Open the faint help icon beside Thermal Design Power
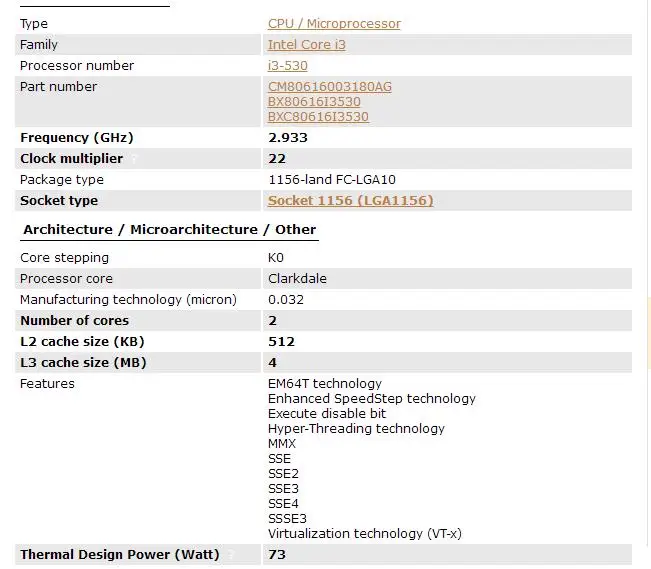This screenshot has width=651, height=569. [x=231, y=554]
